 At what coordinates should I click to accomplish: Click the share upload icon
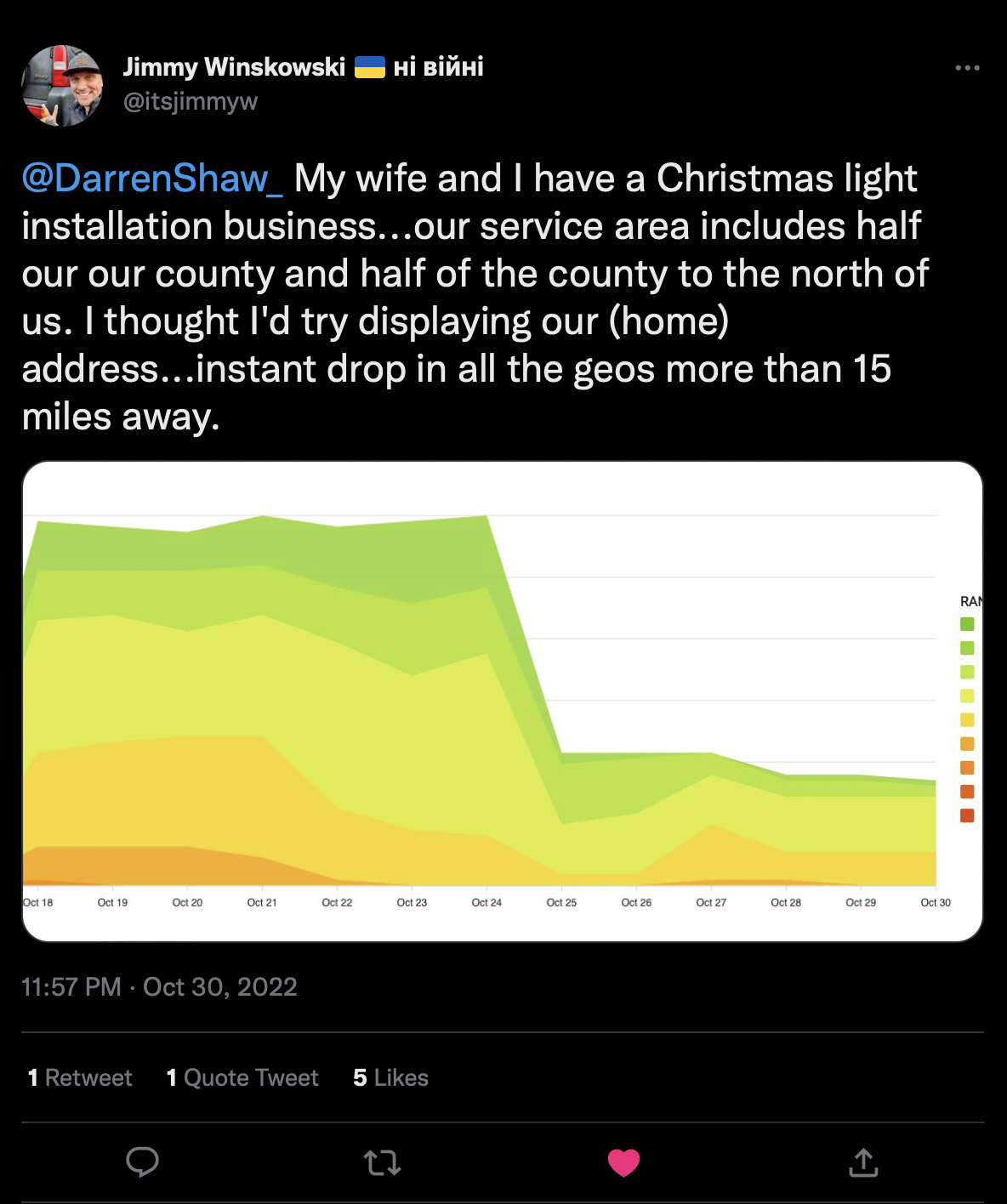click(x=863, y=1162)
